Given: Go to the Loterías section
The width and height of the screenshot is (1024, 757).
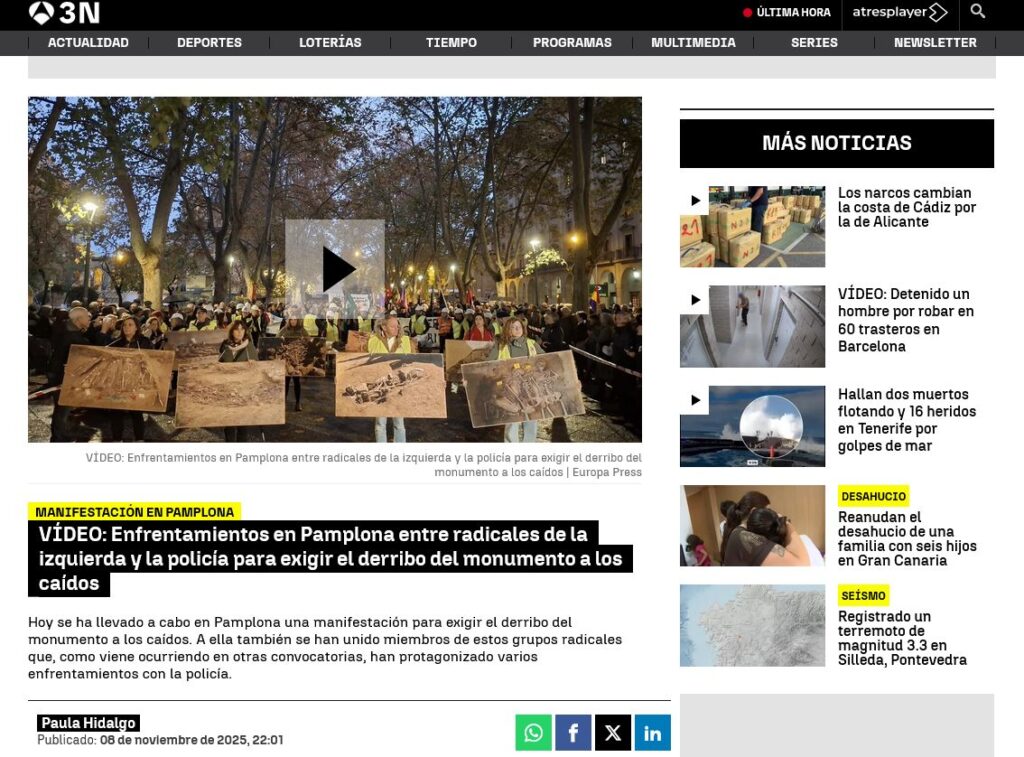Looking at the screenshot, I should [330, 43].
